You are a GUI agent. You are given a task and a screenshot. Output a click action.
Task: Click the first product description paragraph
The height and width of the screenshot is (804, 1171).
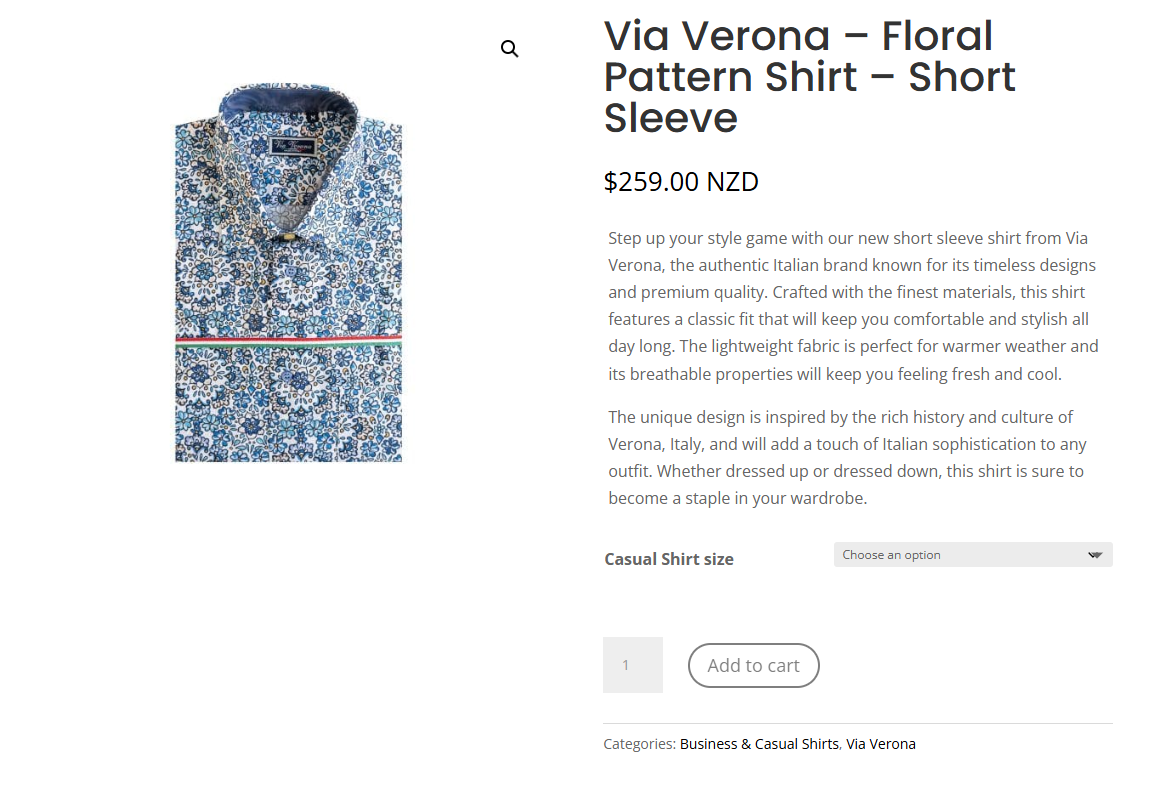click(x=853, y=306)
